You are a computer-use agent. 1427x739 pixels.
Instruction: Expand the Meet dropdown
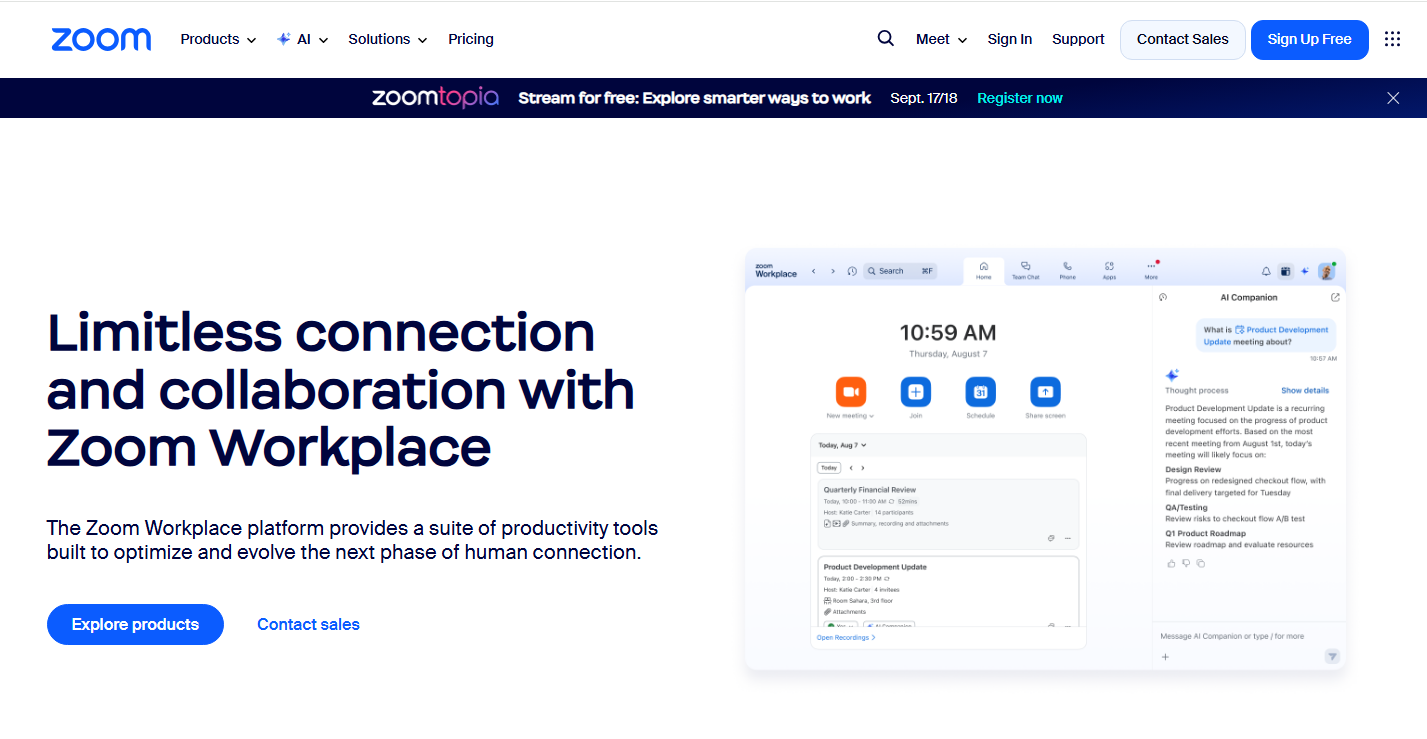(941, 39)
